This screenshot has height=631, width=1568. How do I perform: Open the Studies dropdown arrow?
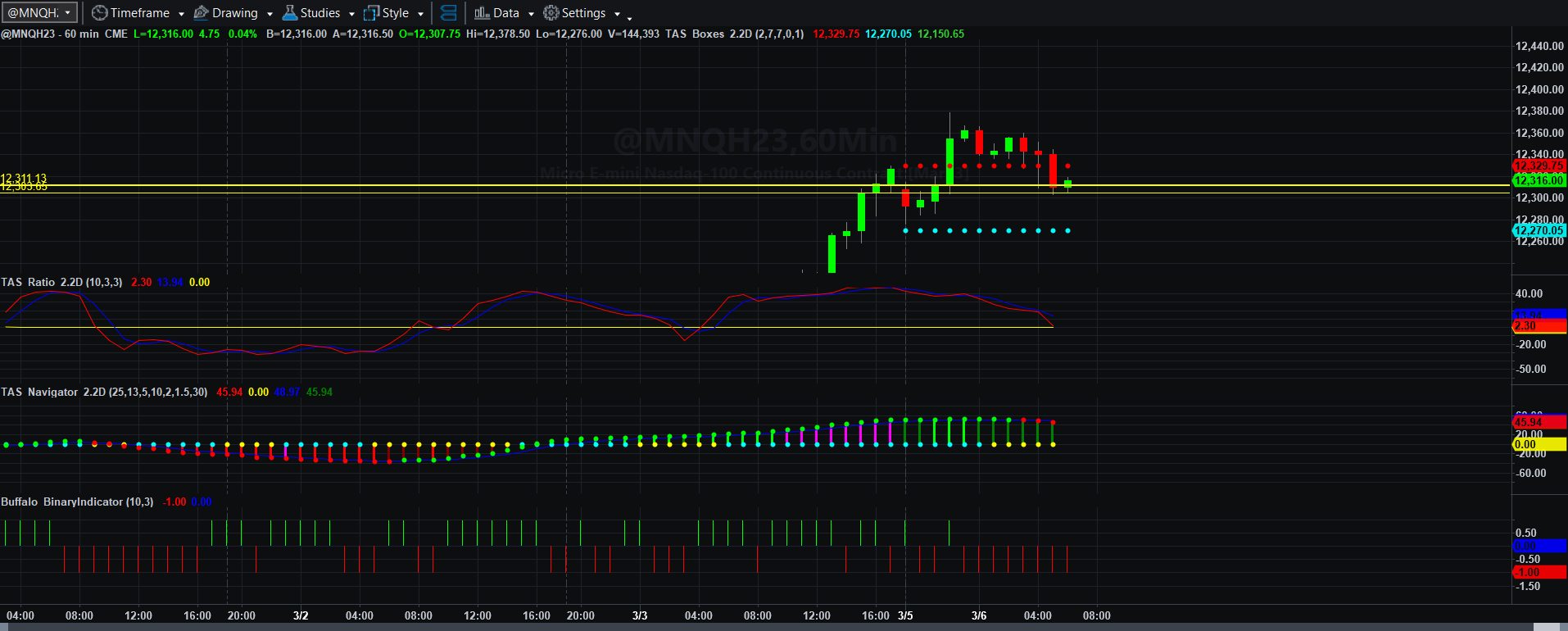pyautogui.click(x=351, y=14)
